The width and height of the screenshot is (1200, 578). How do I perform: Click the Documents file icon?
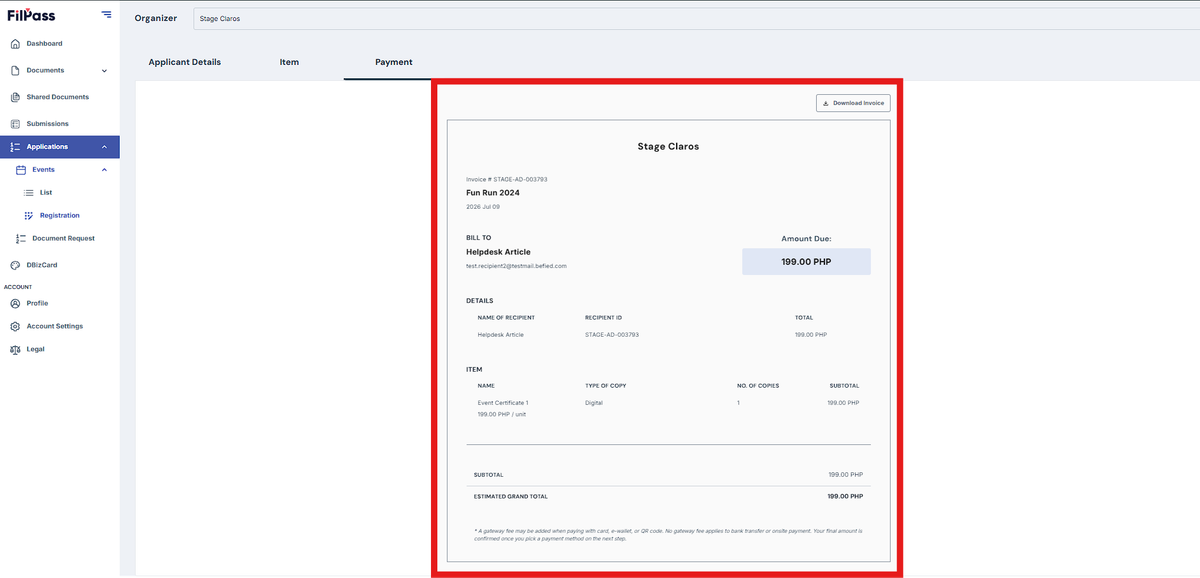(15, 71)
